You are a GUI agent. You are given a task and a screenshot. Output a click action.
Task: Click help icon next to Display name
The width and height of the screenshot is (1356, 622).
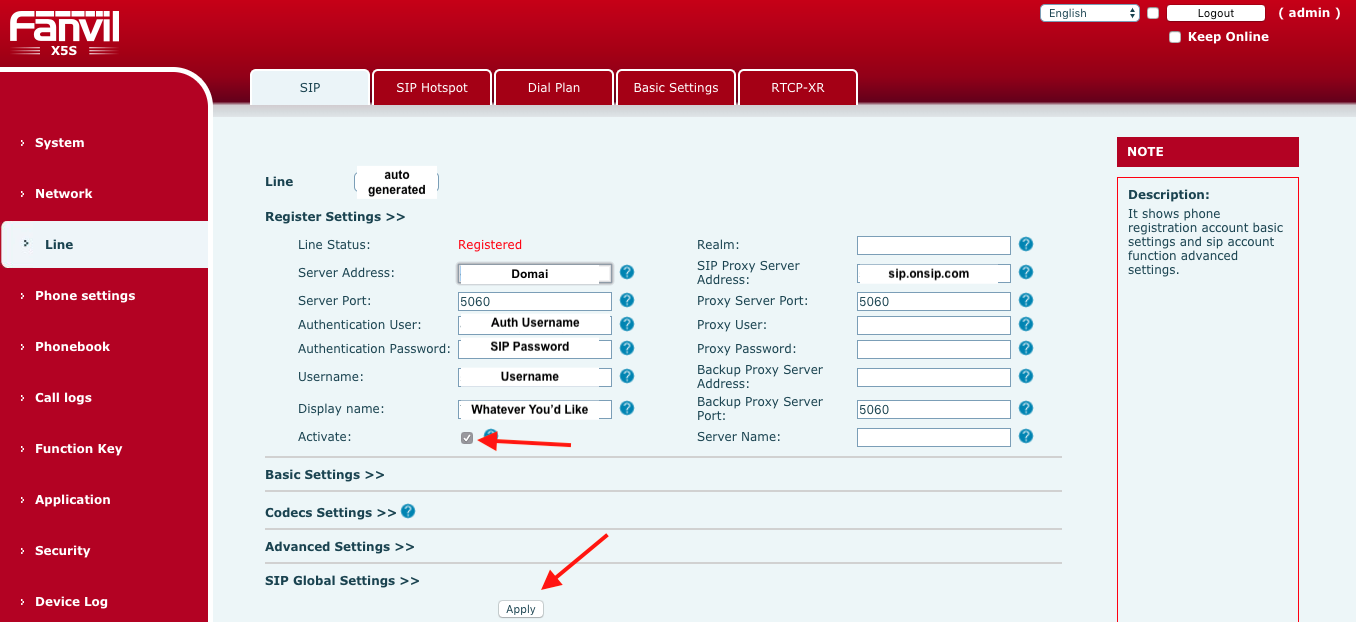[x=627, y=408]
